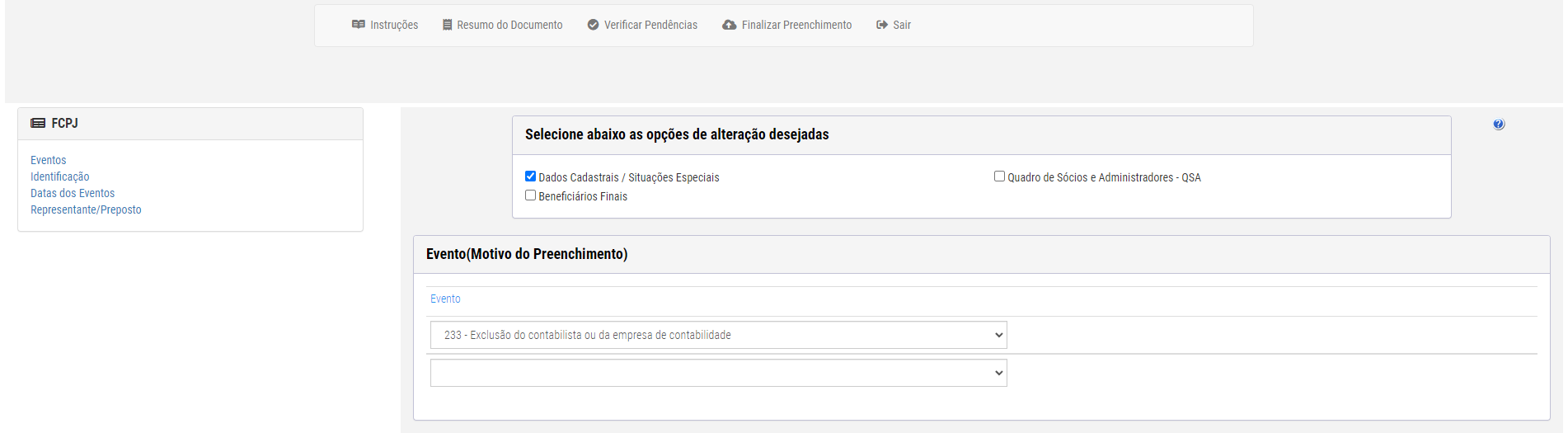
Task: Expand the empty second event dropdown
Action: click(x=719, y=373)
